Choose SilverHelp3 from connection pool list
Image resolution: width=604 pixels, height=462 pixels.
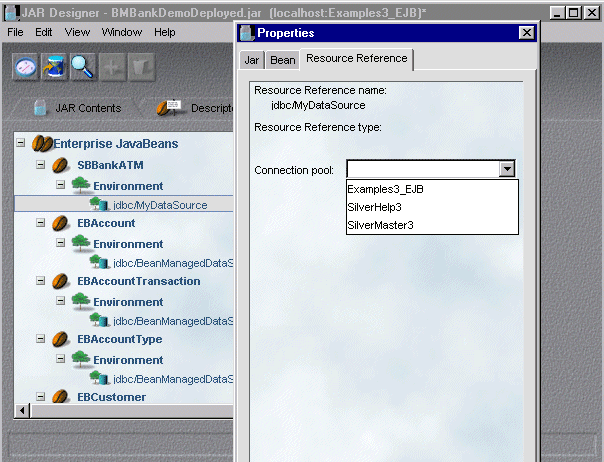click(x=432, y=207)
